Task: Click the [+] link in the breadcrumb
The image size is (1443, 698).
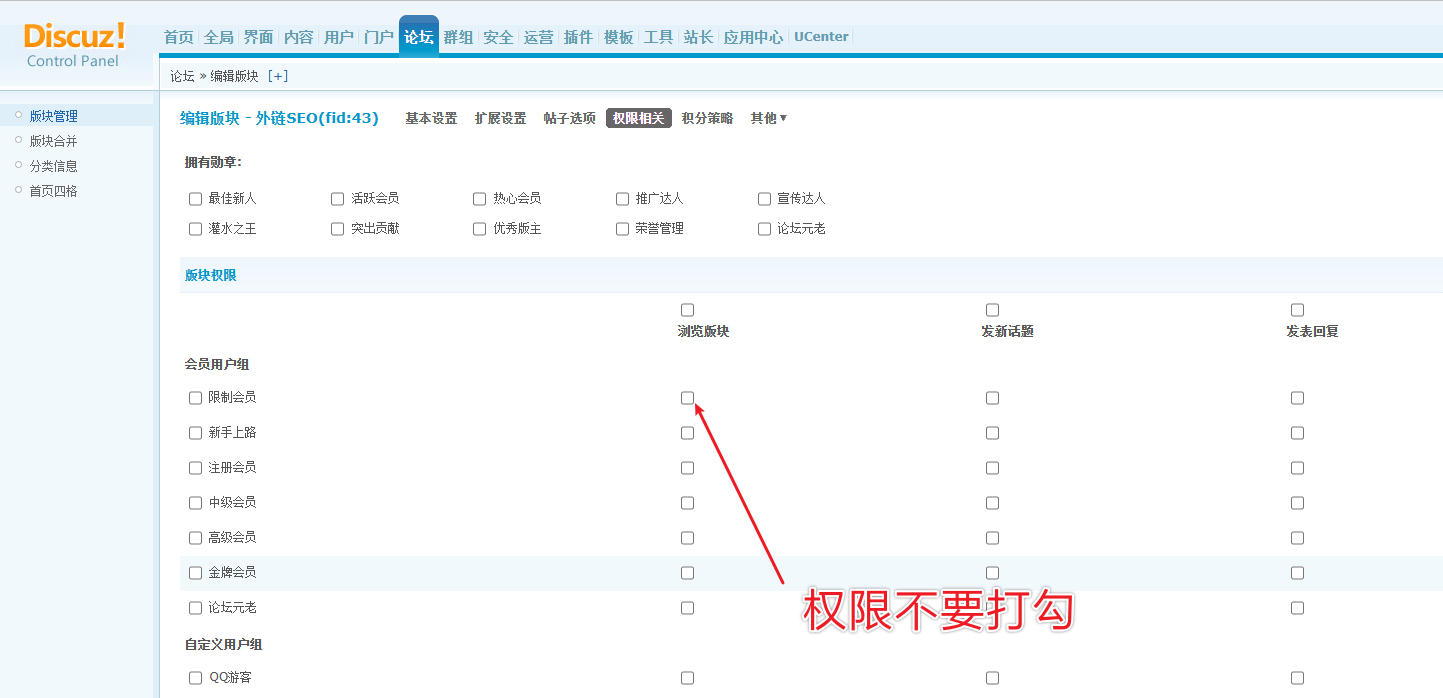Action: [x=278, y=76]
